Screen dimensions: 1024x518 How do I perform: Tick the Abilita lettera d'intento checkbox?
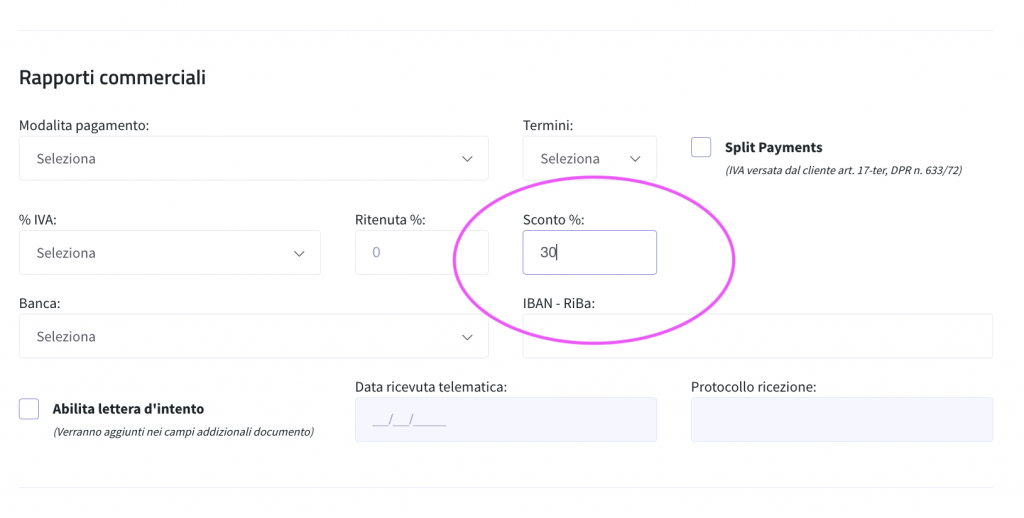click(x=29, y=408)
